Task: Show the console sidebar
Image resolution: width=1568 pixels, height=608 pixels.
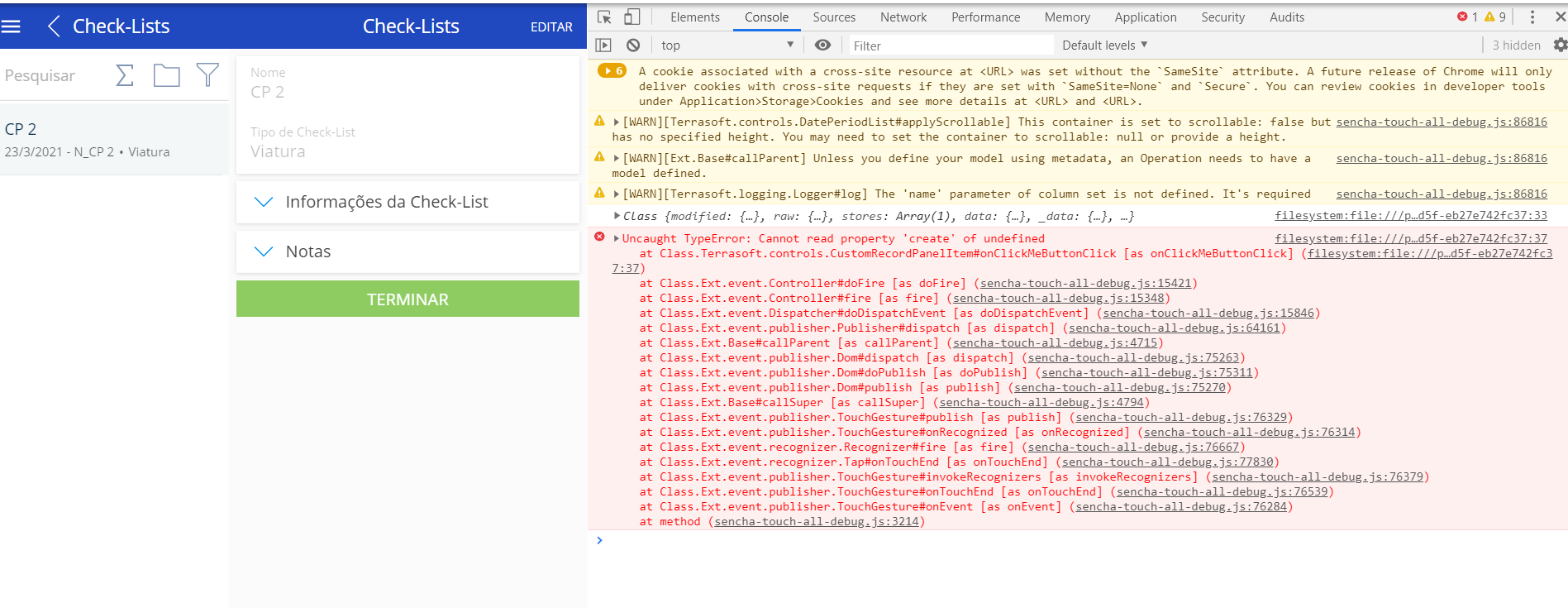Action: (x=603, y=45)
